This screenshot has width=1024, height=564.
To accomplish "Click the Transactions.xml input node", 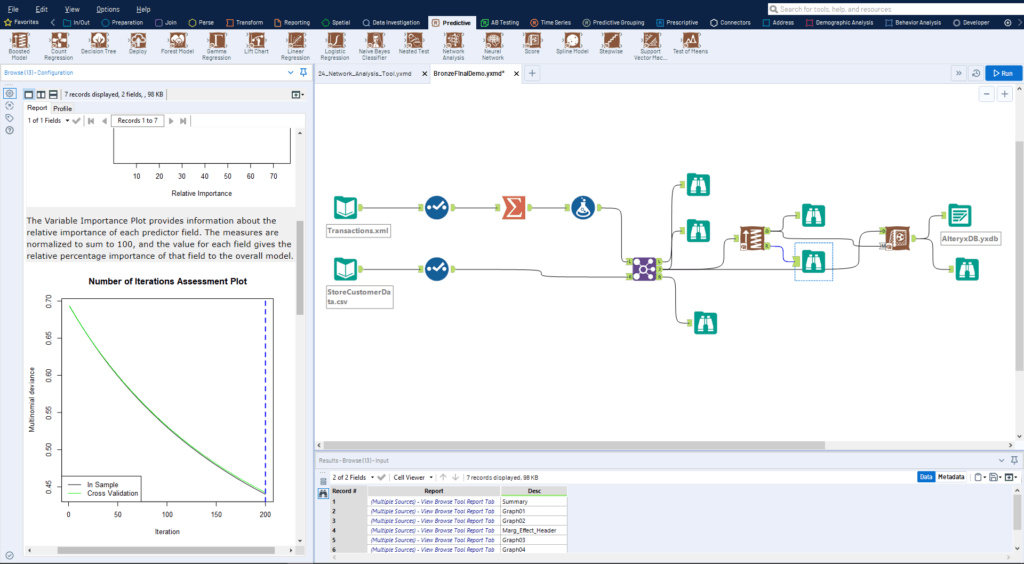I will 345,207.
